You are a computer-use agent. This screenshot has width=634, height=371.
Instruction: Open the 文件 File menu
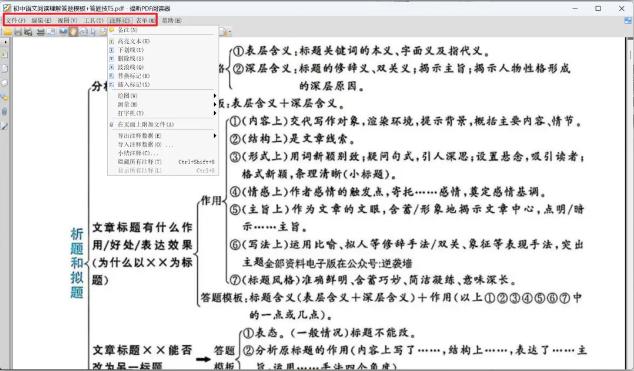point(15,20)
